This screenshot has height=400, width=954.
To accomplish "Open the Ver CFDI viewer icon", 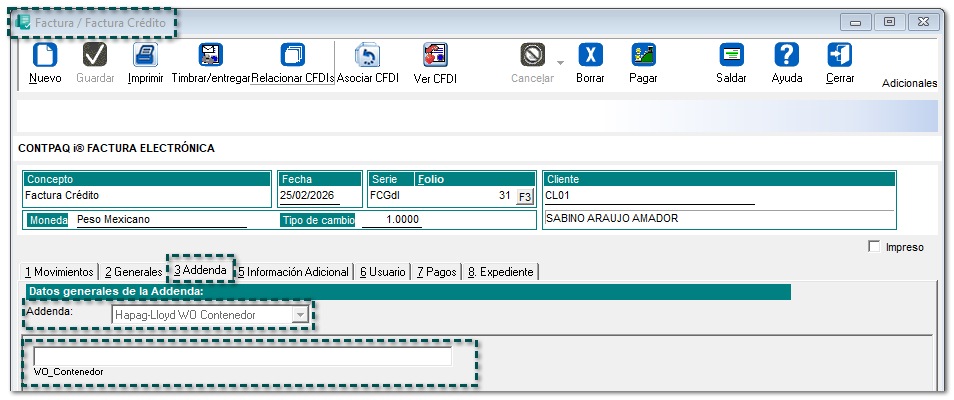I will click(x=435, y=55).
